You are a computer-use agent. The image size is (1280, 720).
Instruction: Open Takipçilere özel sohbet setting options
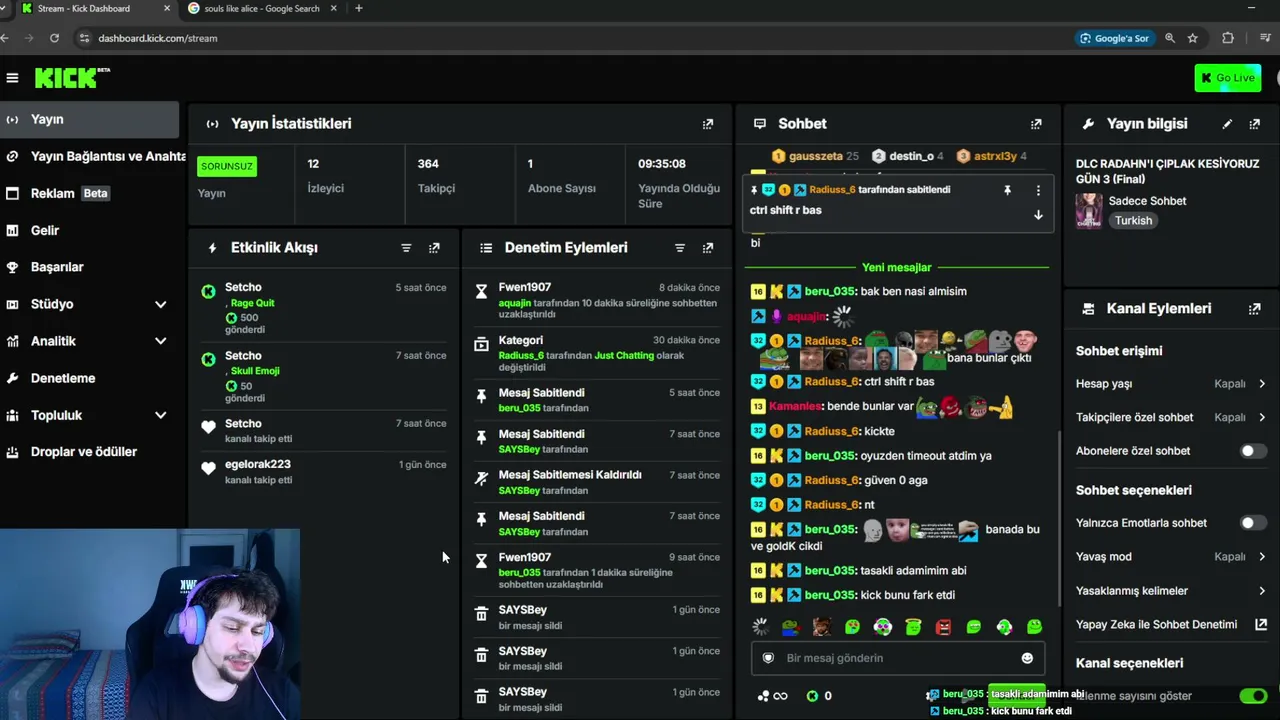click(1171, 417)
